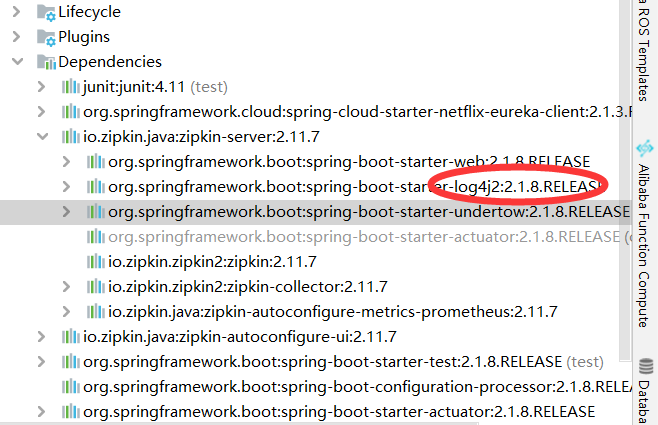Image resolution: width=658 pixels, height=425 pixels.
Task: Click the vertical scrollbar of the Maven tree
Action: click(625, 178)
